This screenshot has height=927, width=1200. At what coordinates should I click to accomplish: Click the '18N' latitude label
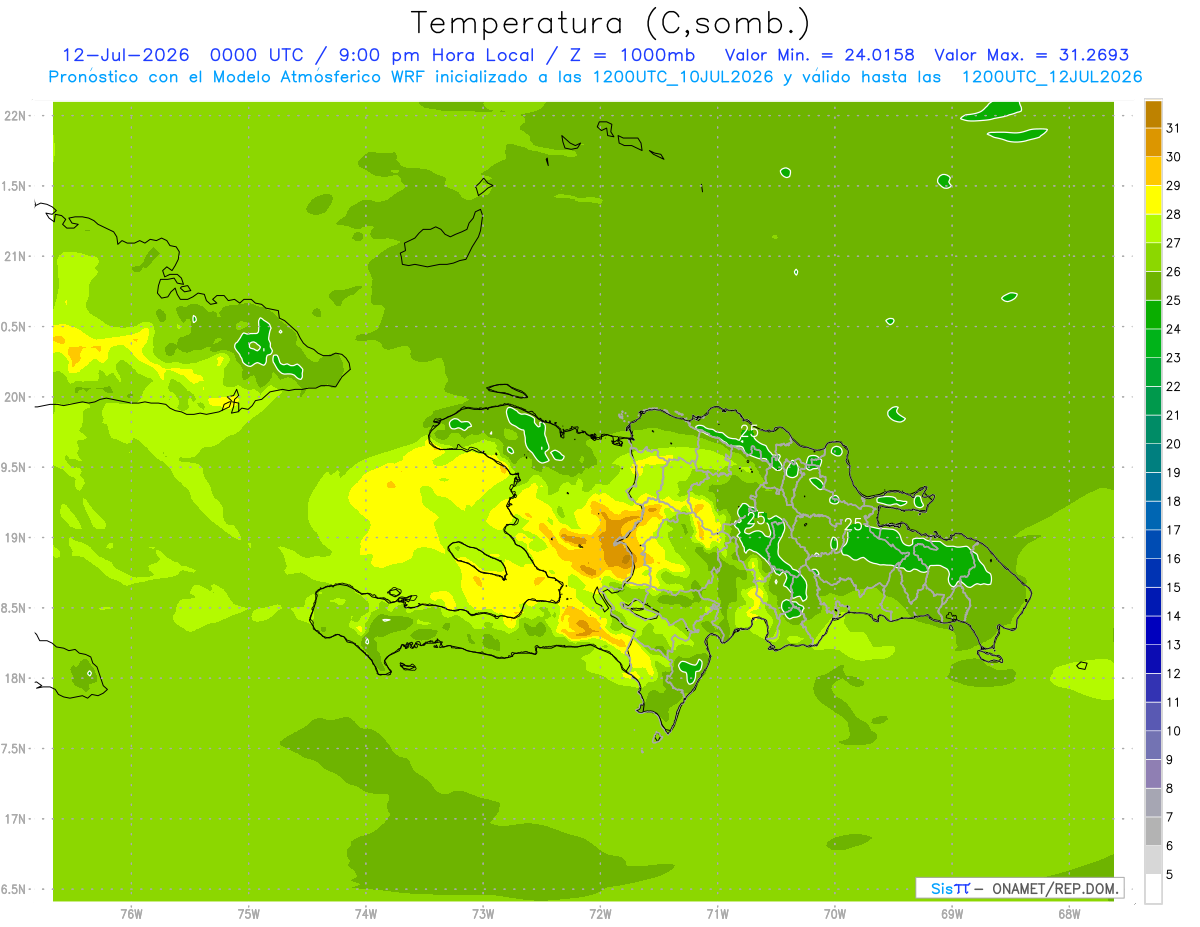click(15, 679)
